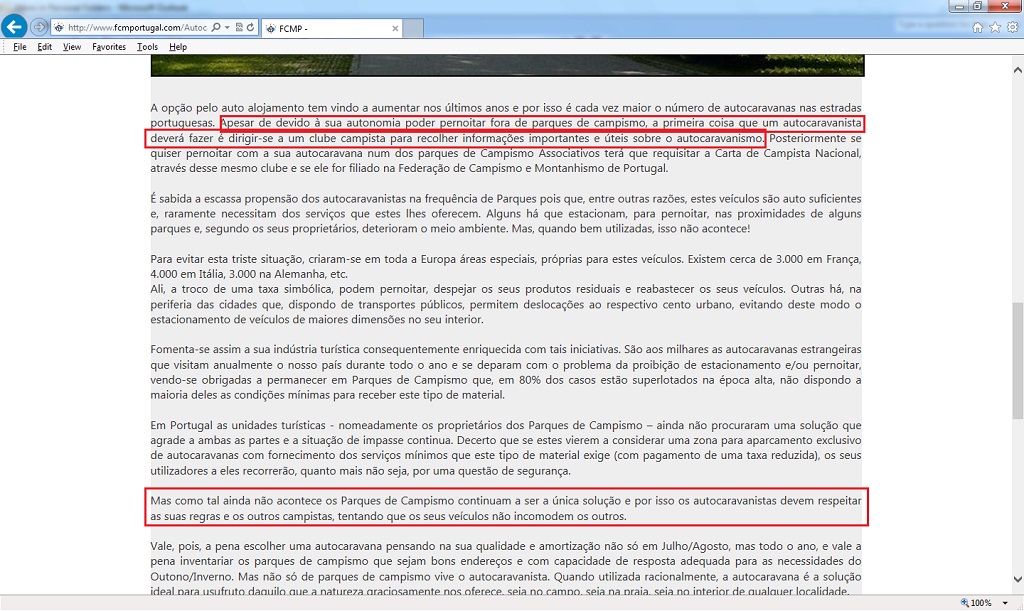Viewport: 1024px width, 611px height.
Task: Open Favorites center star icon
Action: [x=995, y=27]
